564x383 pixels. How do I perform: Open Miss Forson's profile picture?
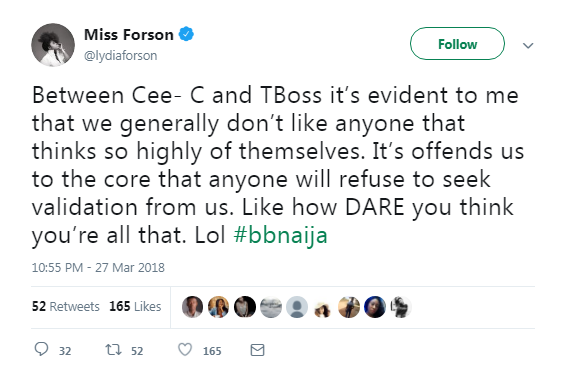point(53,45)
